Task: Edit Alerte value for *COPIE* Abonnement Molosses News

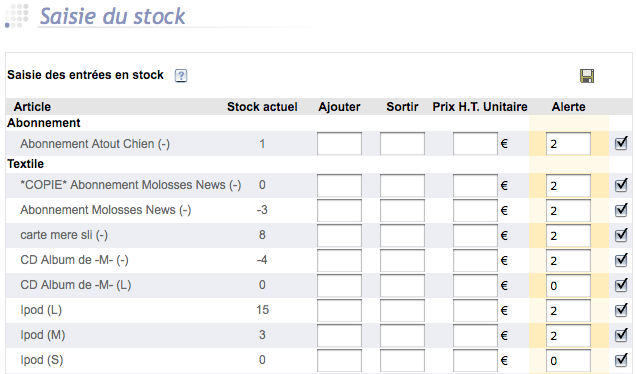Action: [x=568, y=186]
